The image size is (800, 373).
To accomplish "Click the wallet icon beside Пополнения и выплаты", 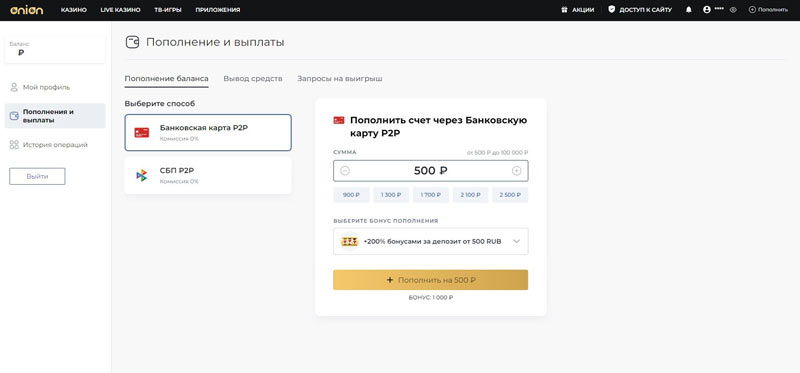I will (14, 116).
